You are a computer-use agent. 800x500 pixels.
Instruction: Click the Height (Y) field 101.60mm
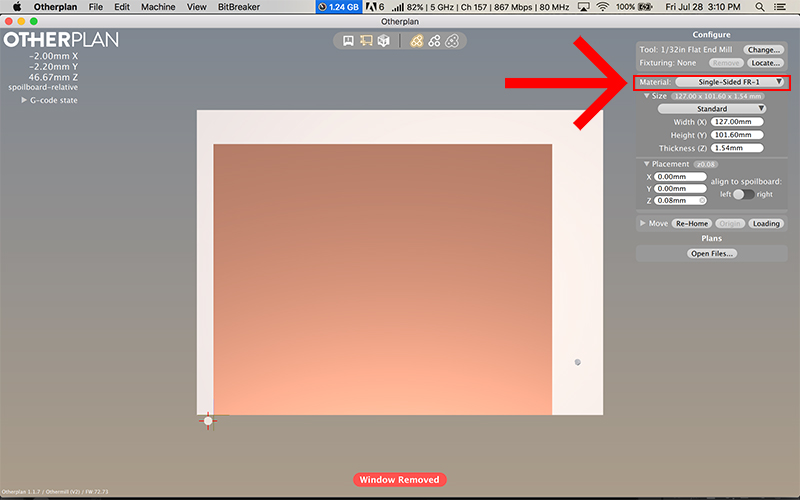click(737, 135)
